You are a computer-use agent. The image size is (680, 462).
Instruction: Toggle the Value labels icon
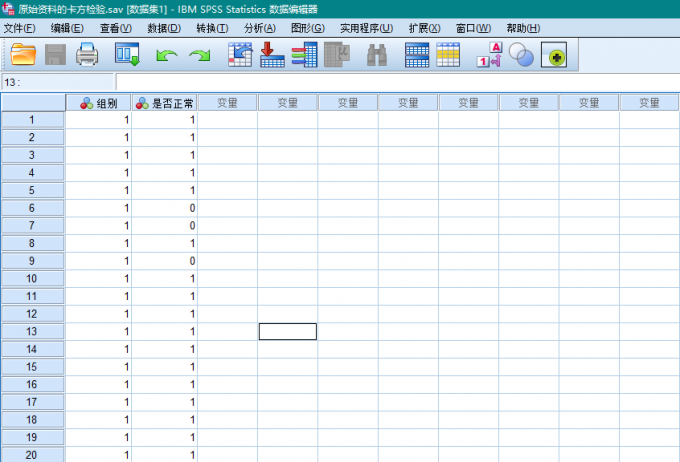point(489,55)
